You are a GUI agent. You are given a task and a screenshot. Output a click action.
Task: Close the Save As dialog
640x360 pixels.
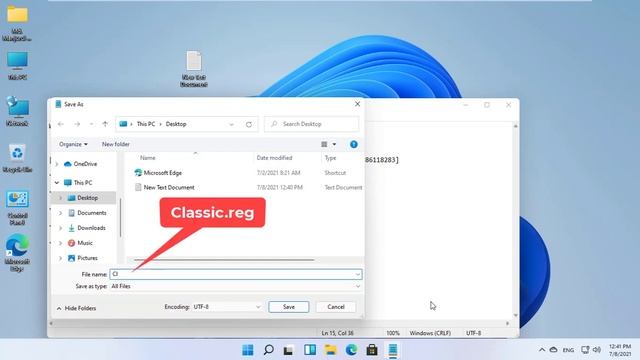[x=358, y=104]
